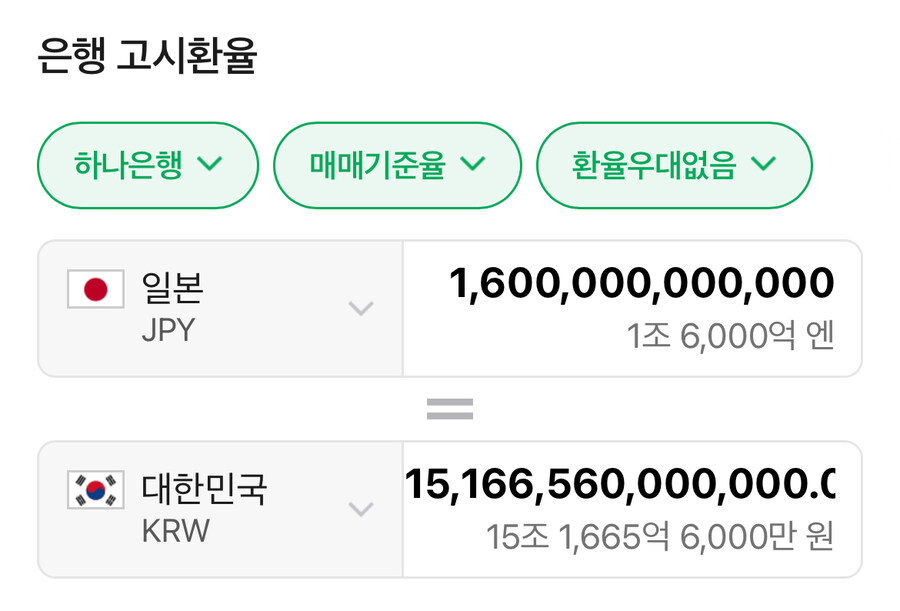The width and height of the screenshot is (900, 611).
Task: Click the 1조 6,000억 엔 caption
Action: tap(730, 337)
